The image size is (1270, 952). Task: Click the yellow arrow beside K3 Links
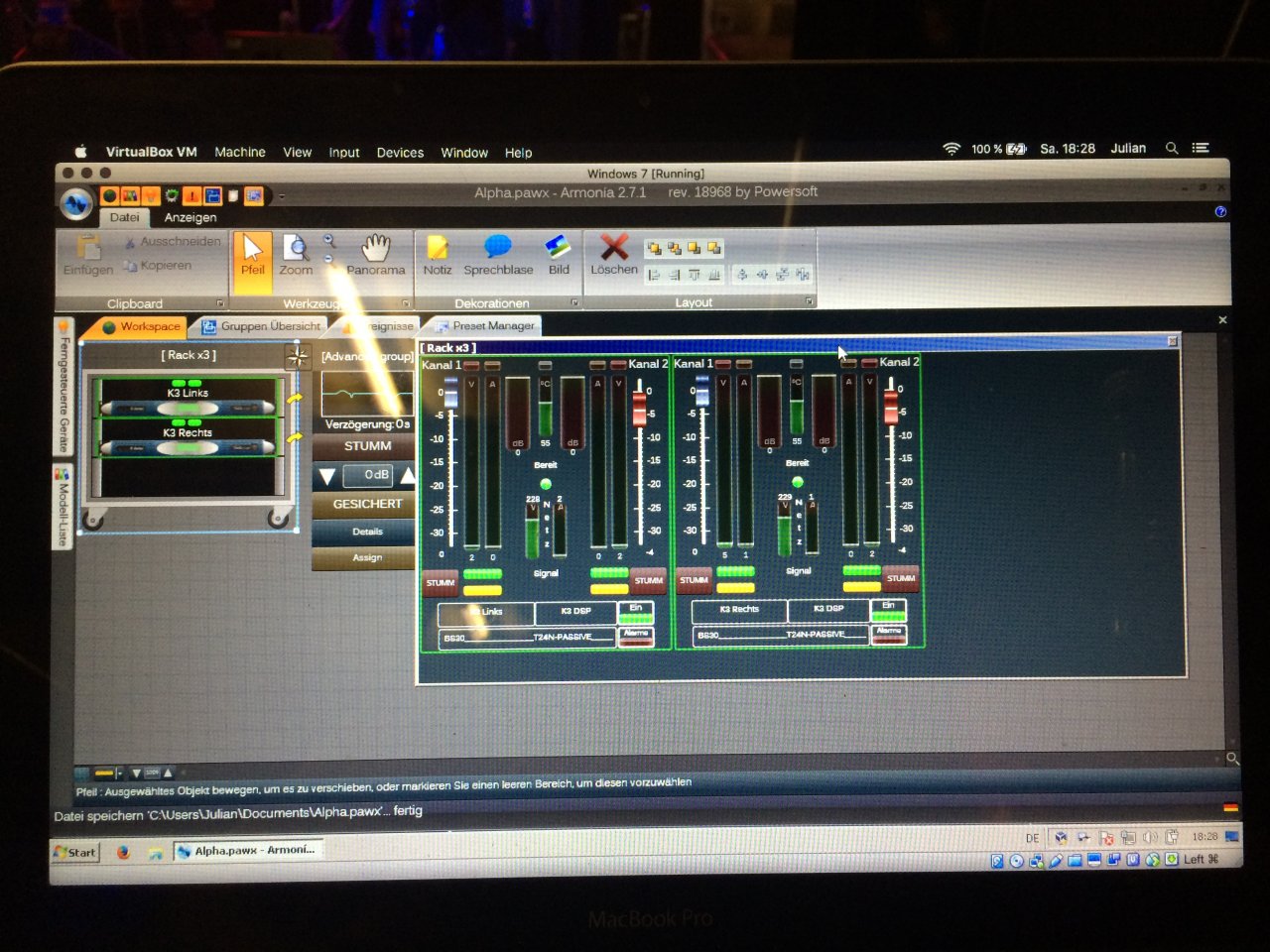click(x=295, y=399)
